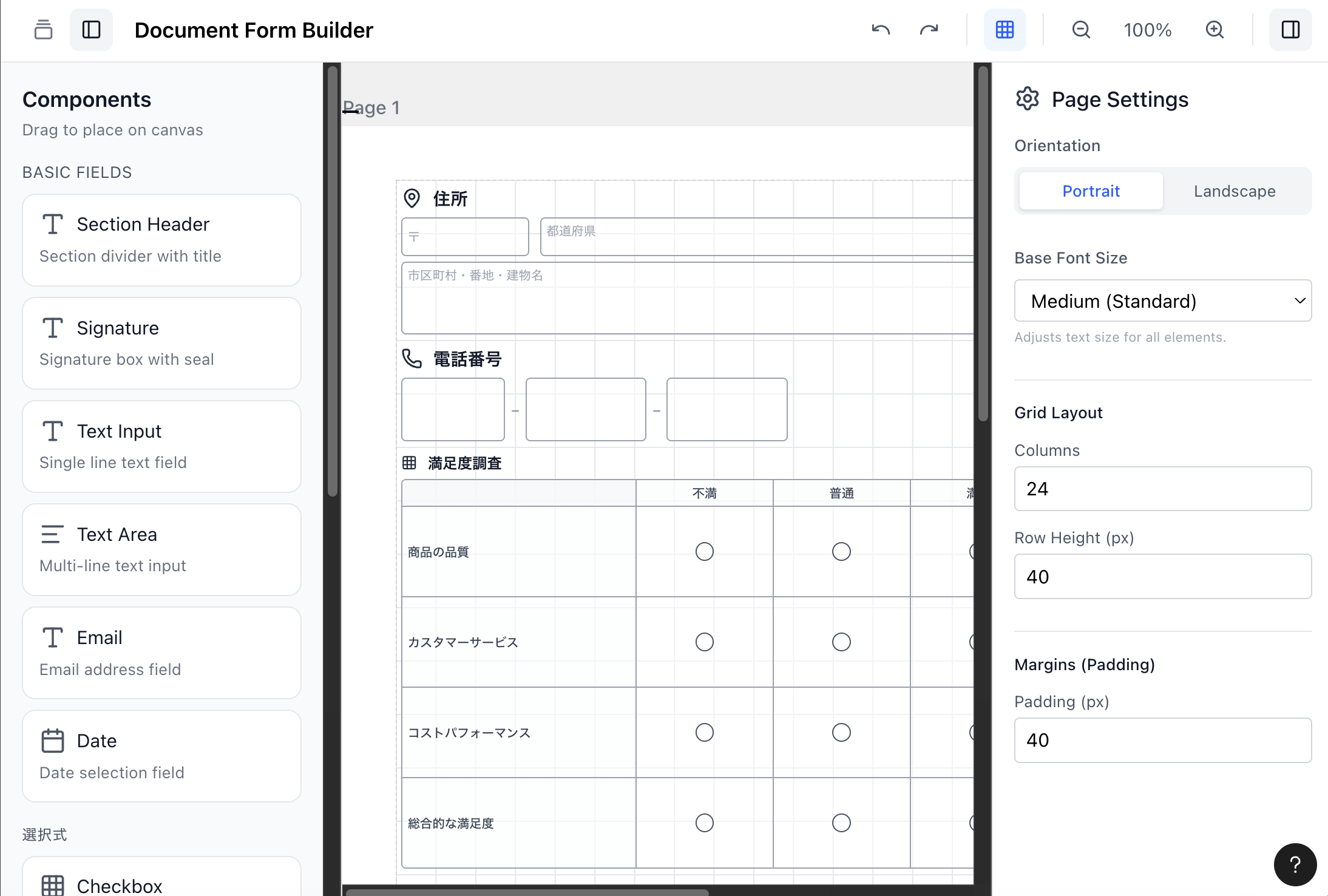Click the redo arrow icon

pyautogui.click(x=929, y=30)
